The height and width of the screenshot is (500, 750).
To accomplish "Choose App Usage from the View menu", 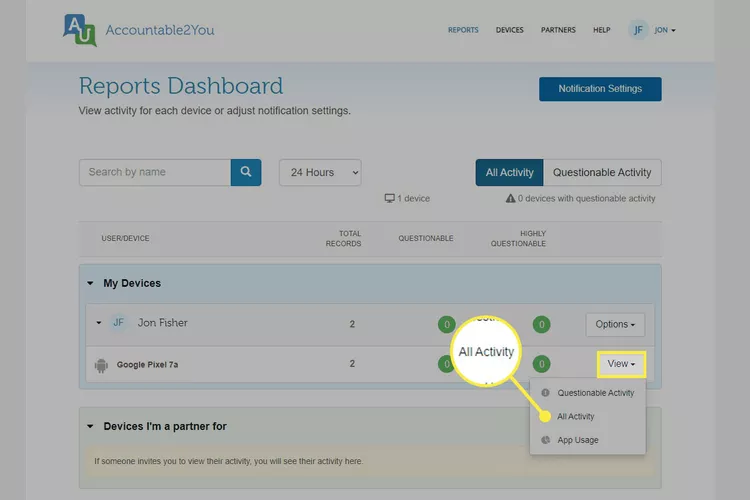I will pyautogui.click(x=578, y=440).
